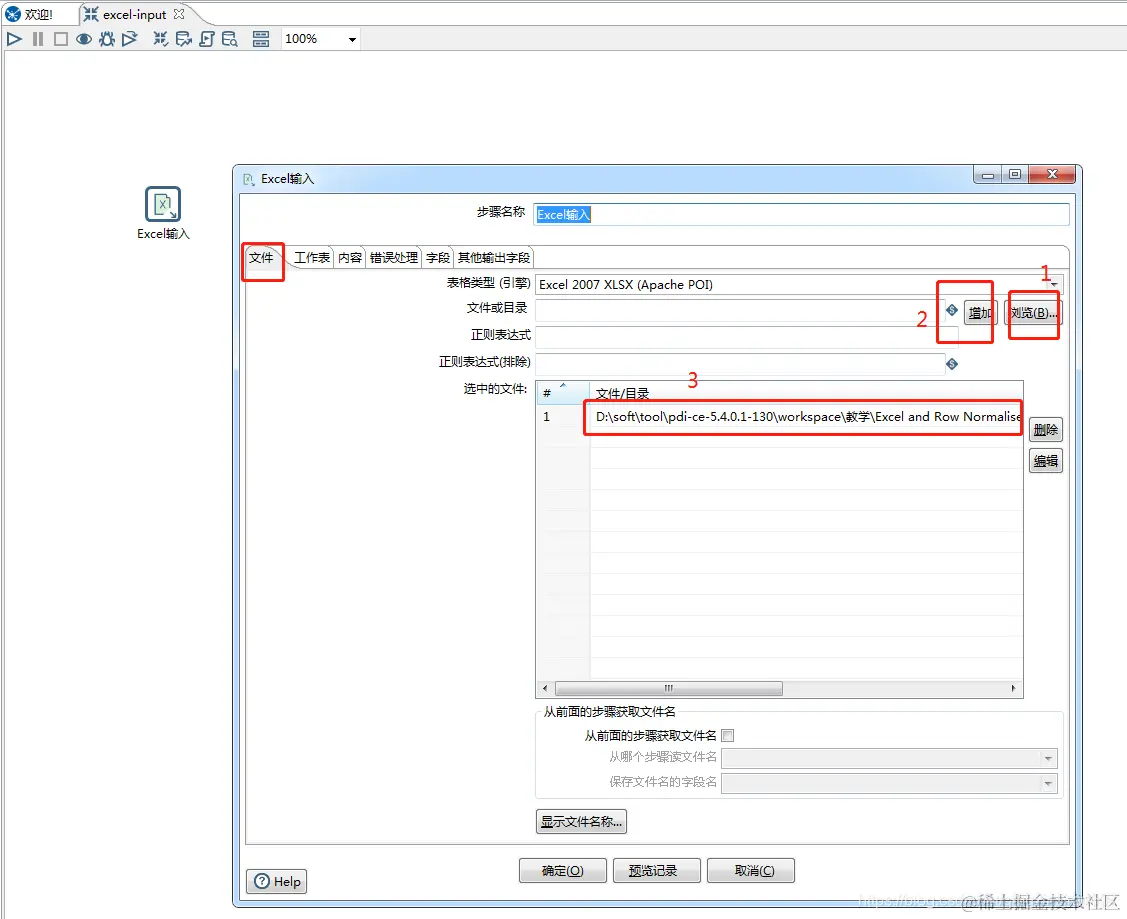Run the transformation with the play icon

(x=14, y=39)
